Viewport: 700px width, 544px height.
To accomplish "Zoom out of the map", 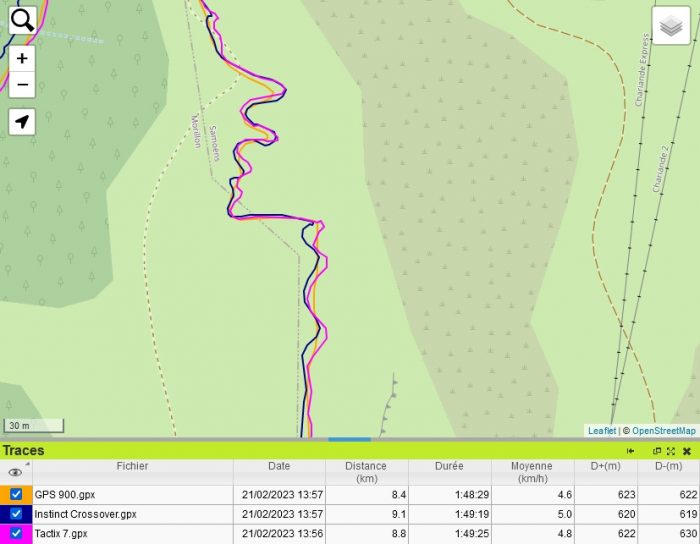I will (x=21, y=85).
